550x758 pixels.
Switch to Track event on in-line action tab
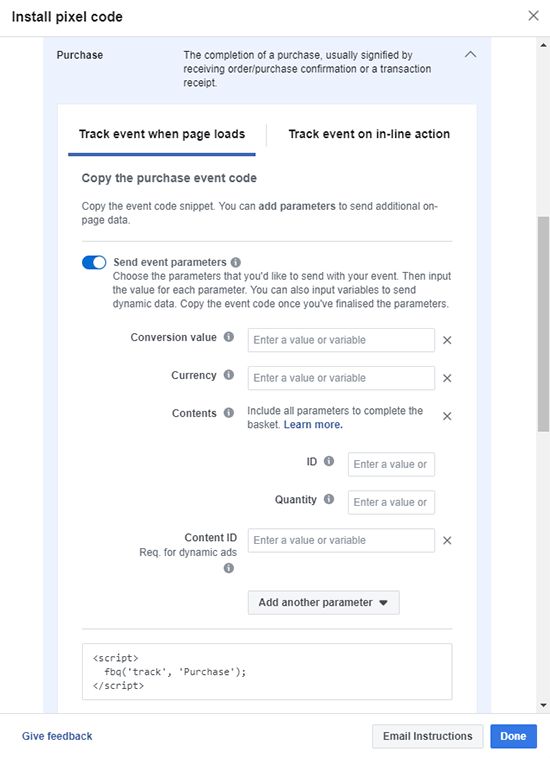369,134
